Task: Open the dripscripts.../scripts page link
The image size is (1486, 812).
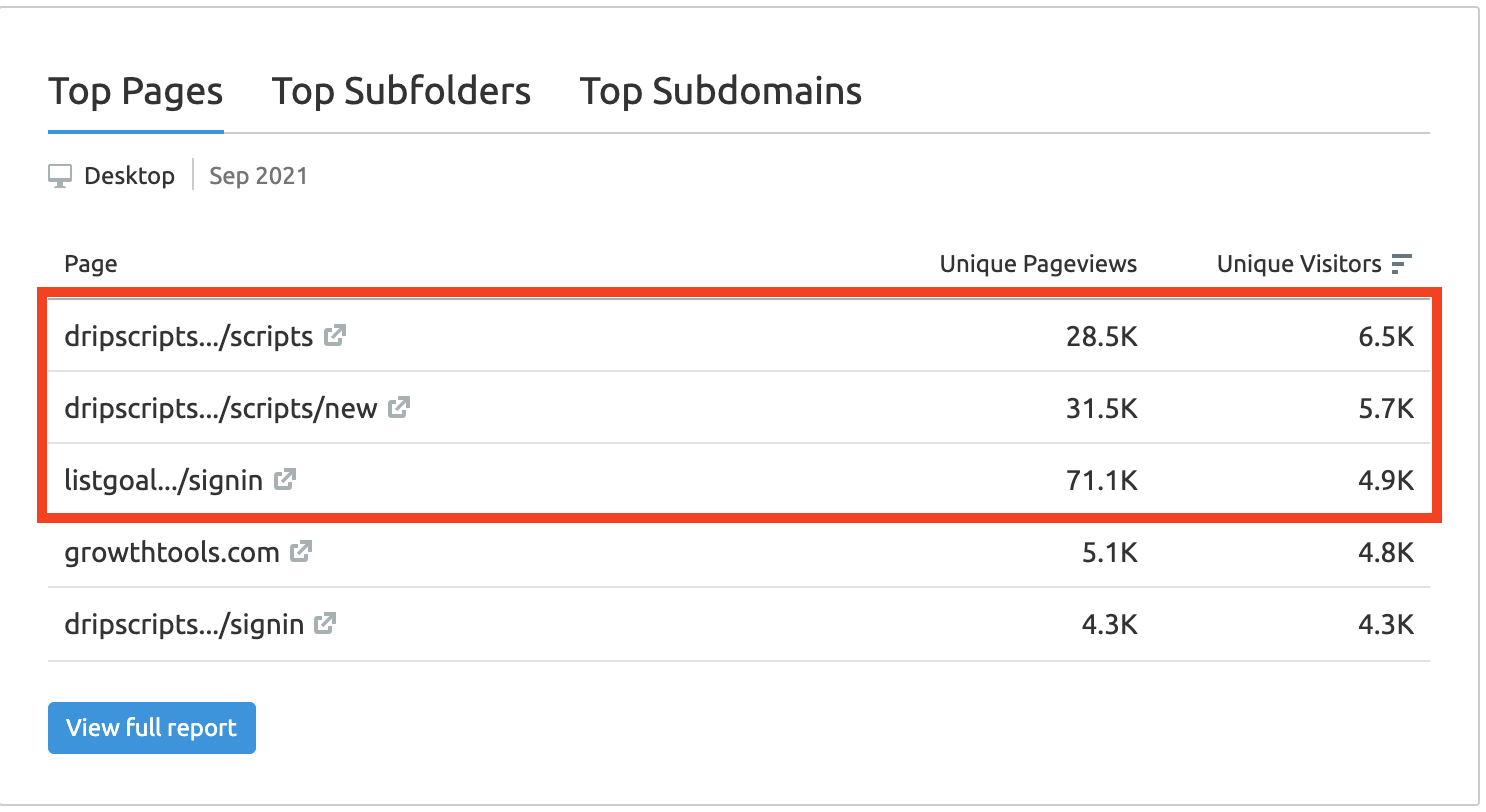Action: tap(188, 336)
